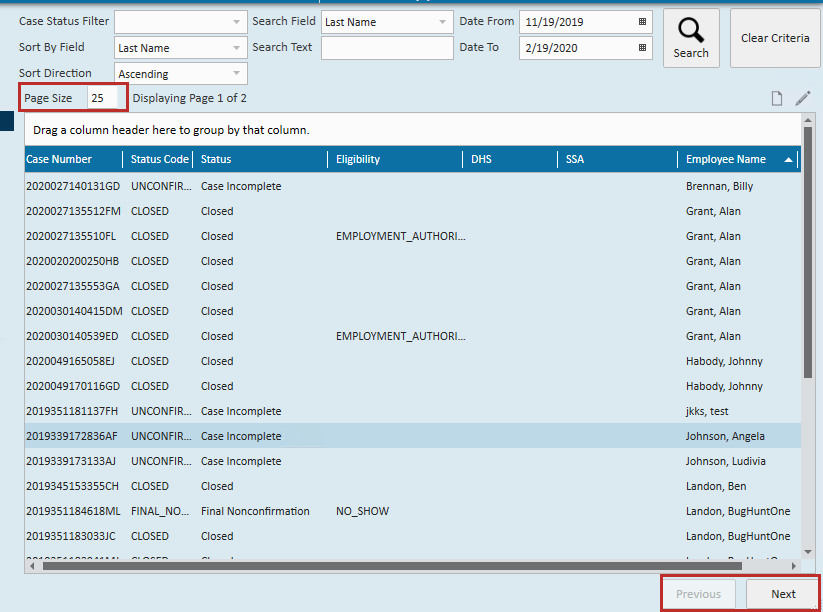Screen dimensions: 823x612
Task: Click the Final Nonconfirmation status cell
Action: point(255,511)
